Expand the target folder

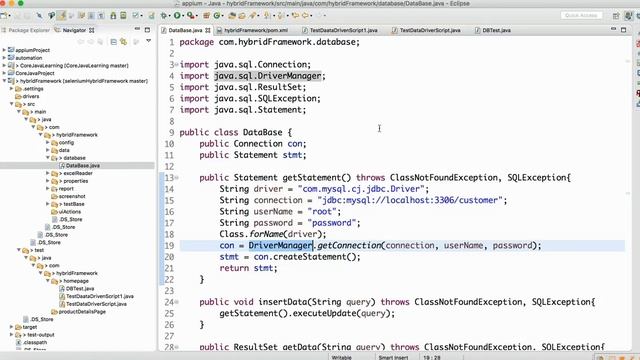click(11, 327)
